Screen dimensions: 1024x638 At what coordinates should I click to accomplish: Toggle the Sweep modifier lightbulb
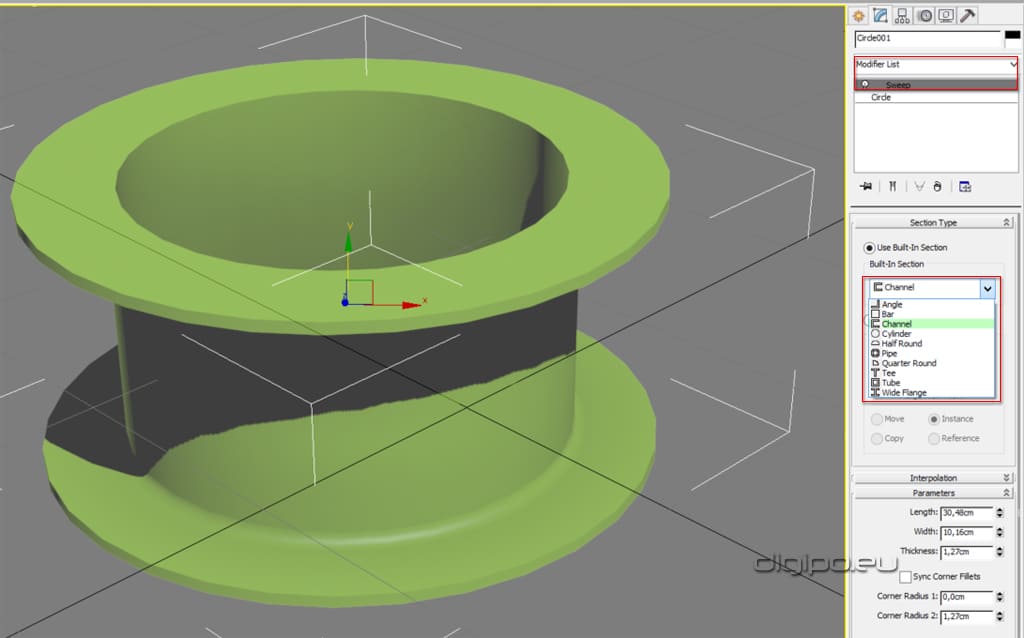[865, 85]
